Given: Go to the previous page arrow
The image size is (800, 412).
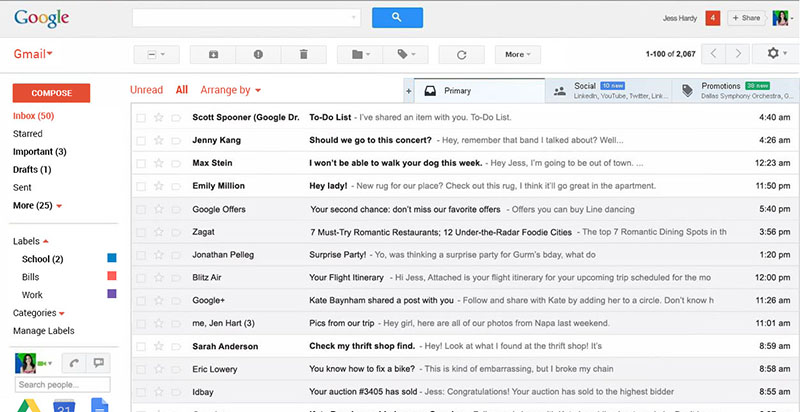Looking at the screenshot, I should [x=714, y=54].
